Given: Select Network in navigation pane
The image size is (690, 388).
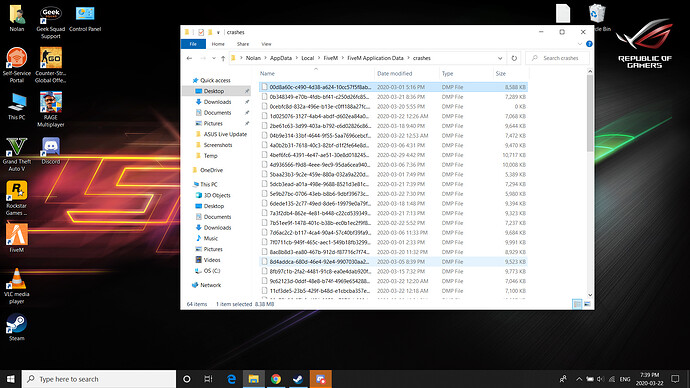Looking at the screenshot, I should click(x=210, y=285).
